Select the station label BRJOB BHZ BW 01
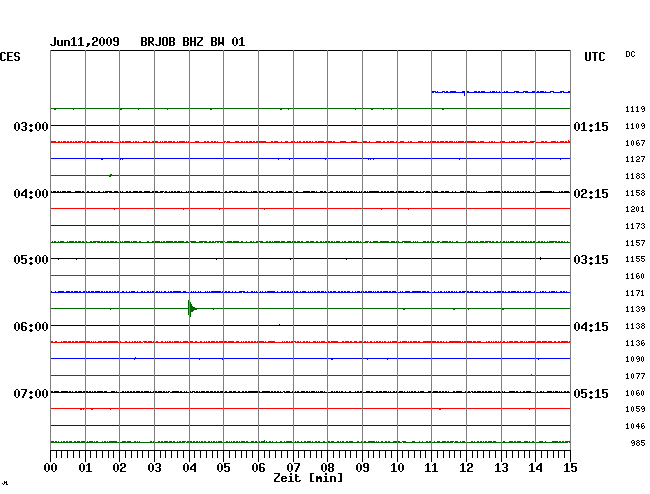 pos(193,42)
